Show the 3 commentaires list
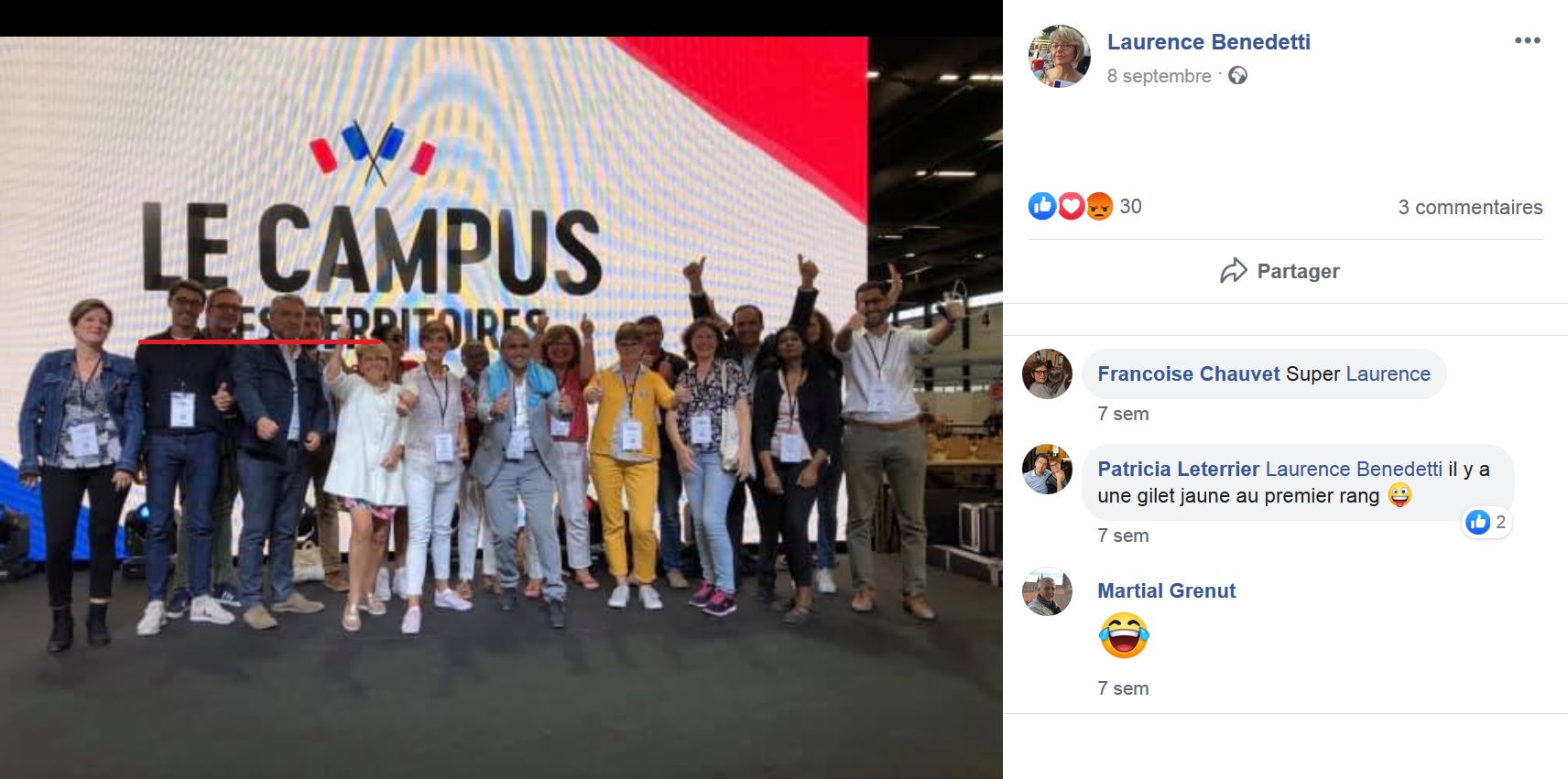 [x=1470, y=207]
